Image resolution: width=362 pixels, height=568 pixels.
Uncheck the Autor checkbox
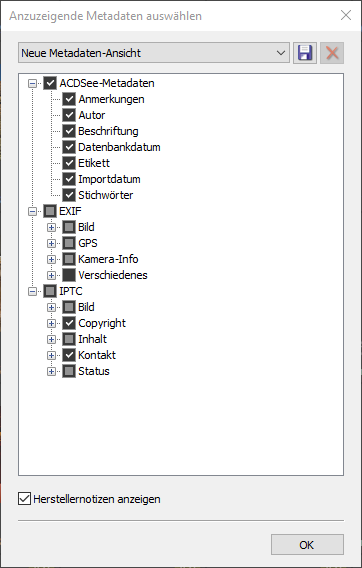coord(69,115)
